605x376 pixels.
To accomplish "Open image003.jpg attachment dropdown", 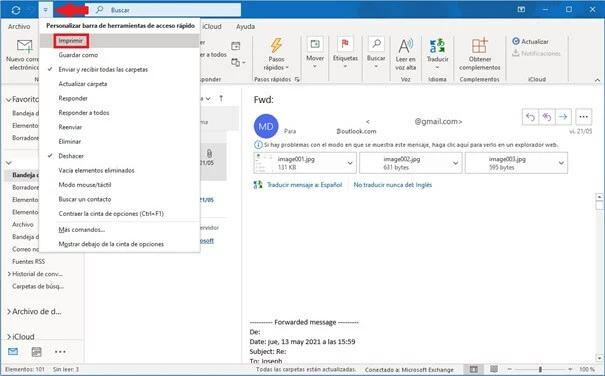I will pos(561,163).
